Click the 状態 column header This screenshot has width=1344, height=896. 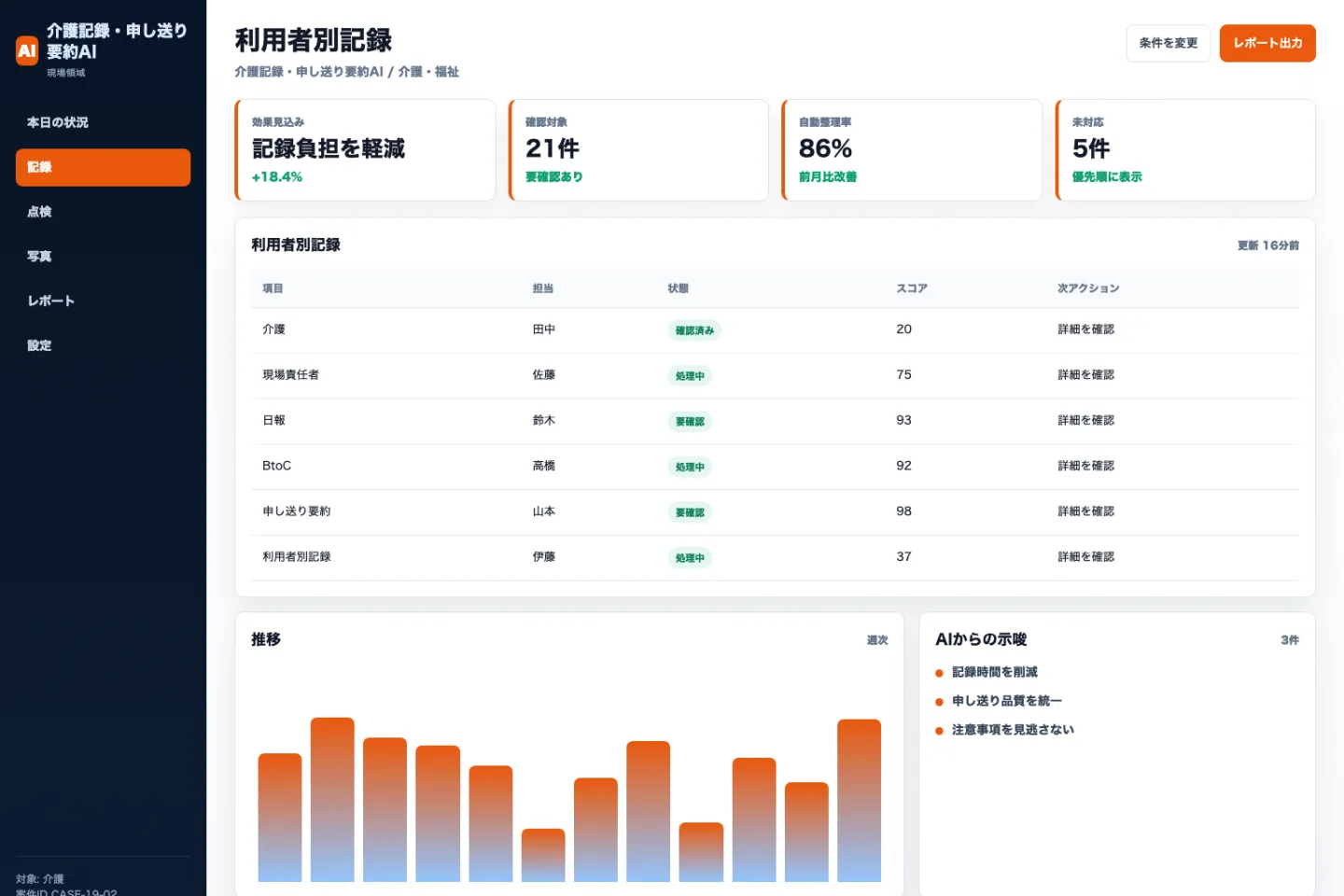click(x=679, y=288)
